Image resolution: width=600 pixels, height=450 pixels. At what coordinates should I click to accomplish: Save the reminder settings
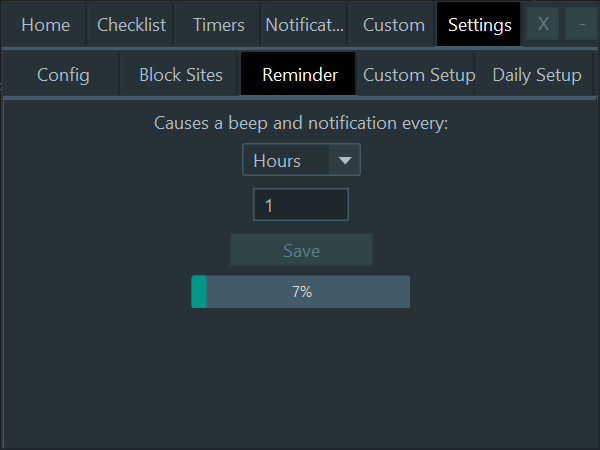pyautogui.click(x=301, y=250)
